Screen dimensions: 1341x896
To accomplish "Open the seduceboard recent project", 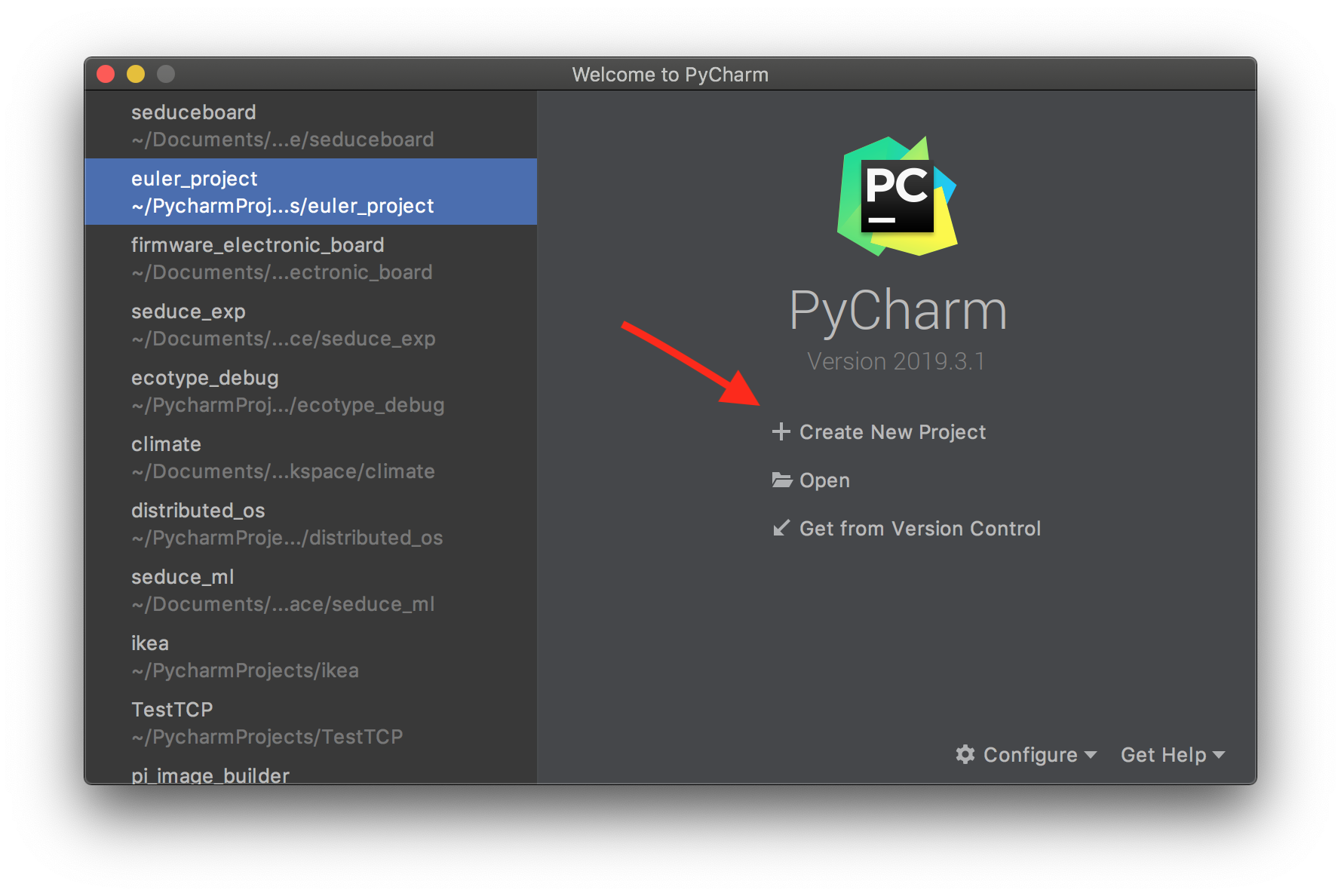I will 311,125.
